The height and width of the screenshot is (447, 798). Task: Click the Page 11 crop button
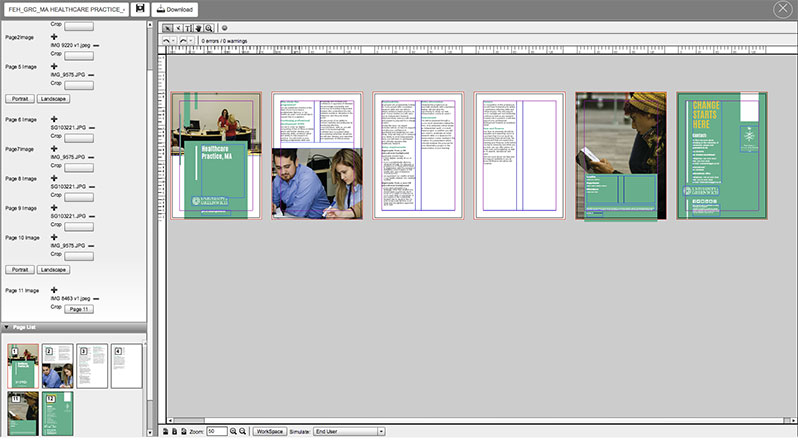[79, 309]
